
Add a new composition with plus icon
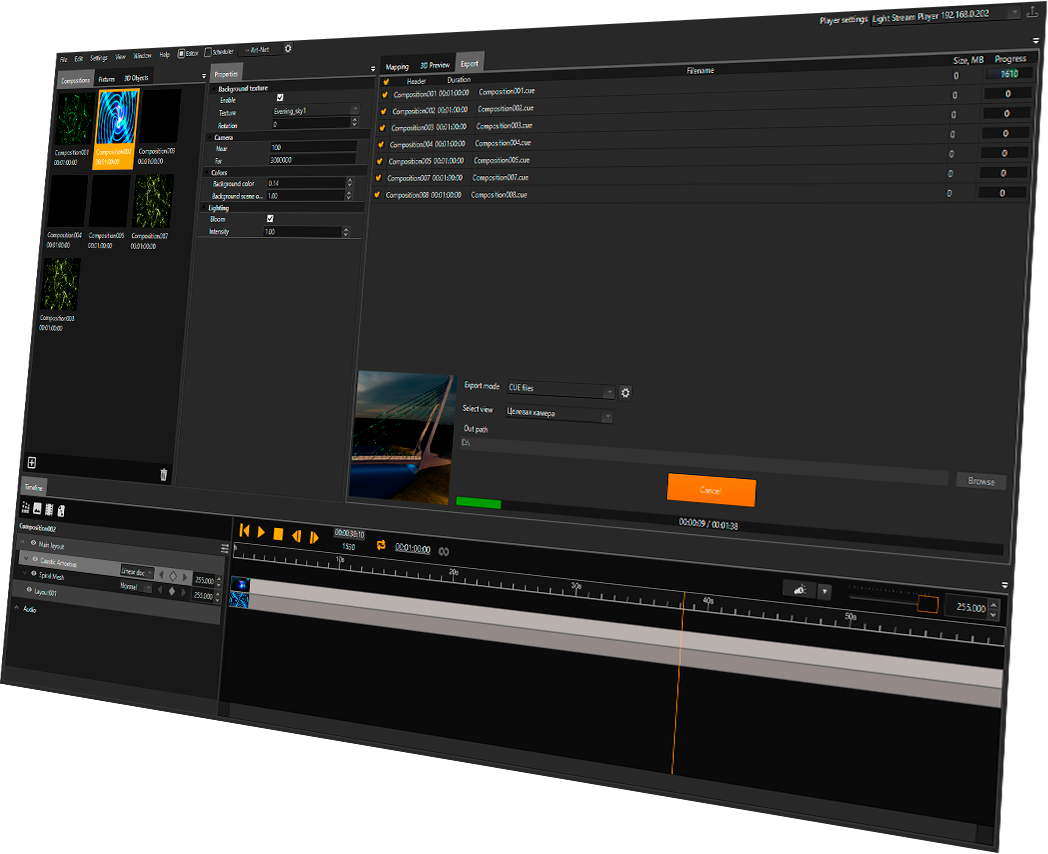point(31,462)
